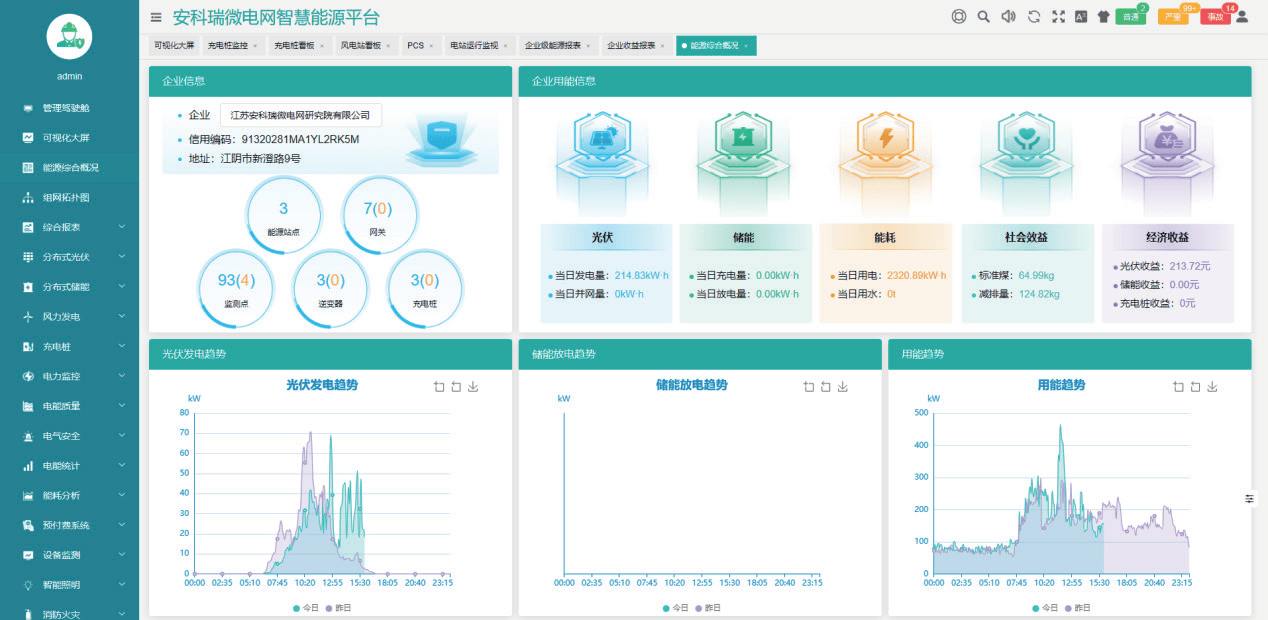Expand the 电气安全 sidebar menu
1268x620 pixels.
click(69, 436)
